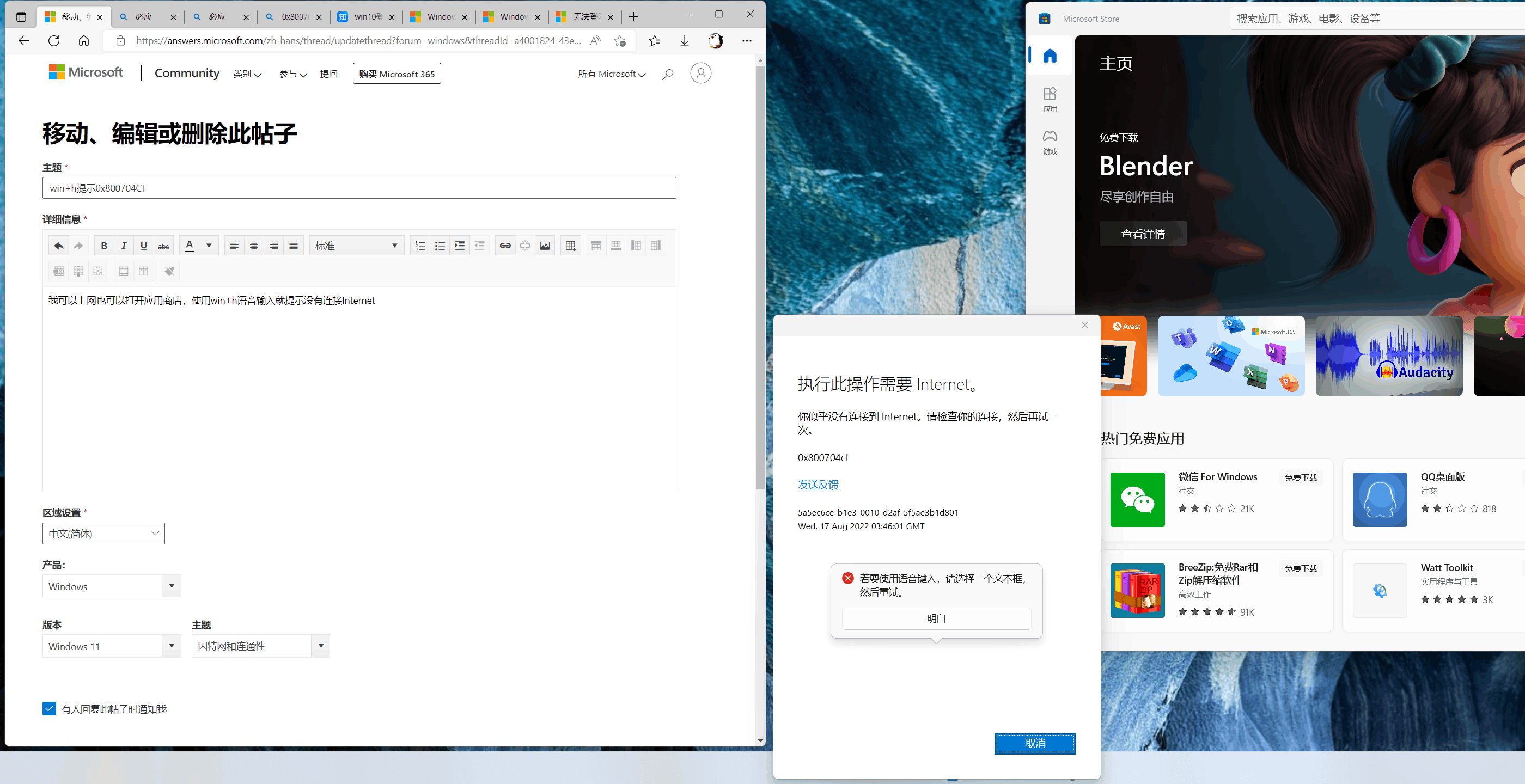Open the 类别 menu in the Community header
This screenshot has height=784, width=1525.
click(x=247, y=73)
